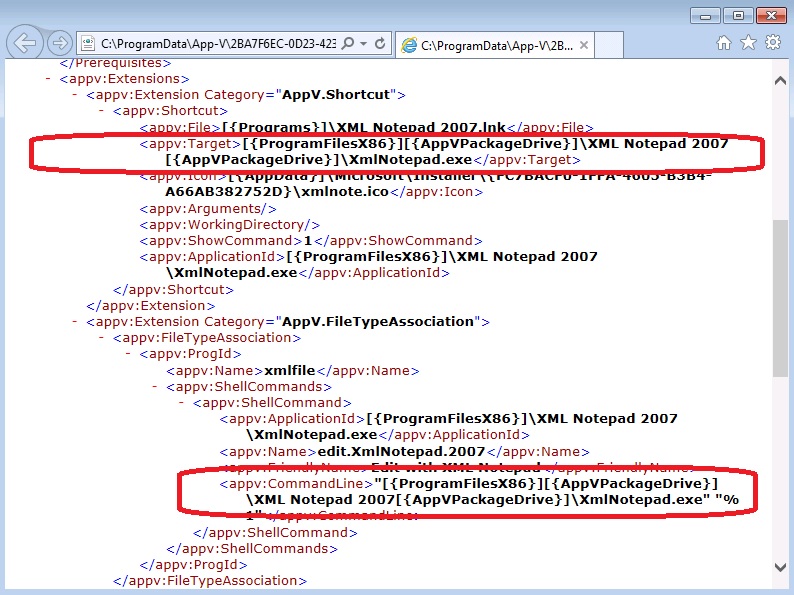Click the appv:Target opening tag
This screenshot has width=794, height=595.
(190, 144)
